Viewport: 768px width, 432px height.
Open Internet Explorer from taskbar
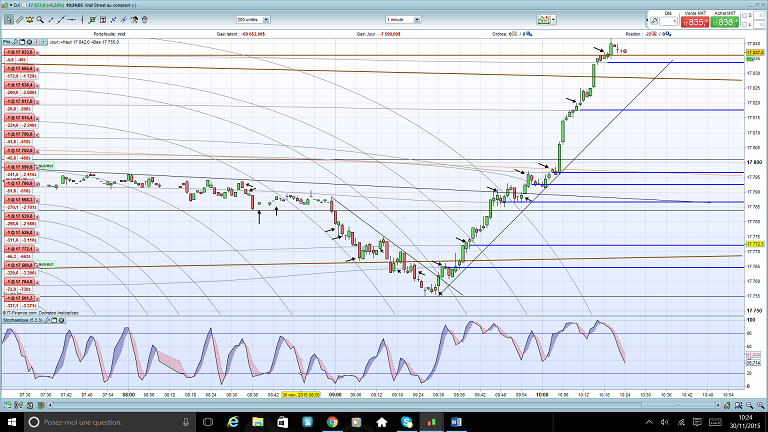pyautogui.click(x=233, y=422)
